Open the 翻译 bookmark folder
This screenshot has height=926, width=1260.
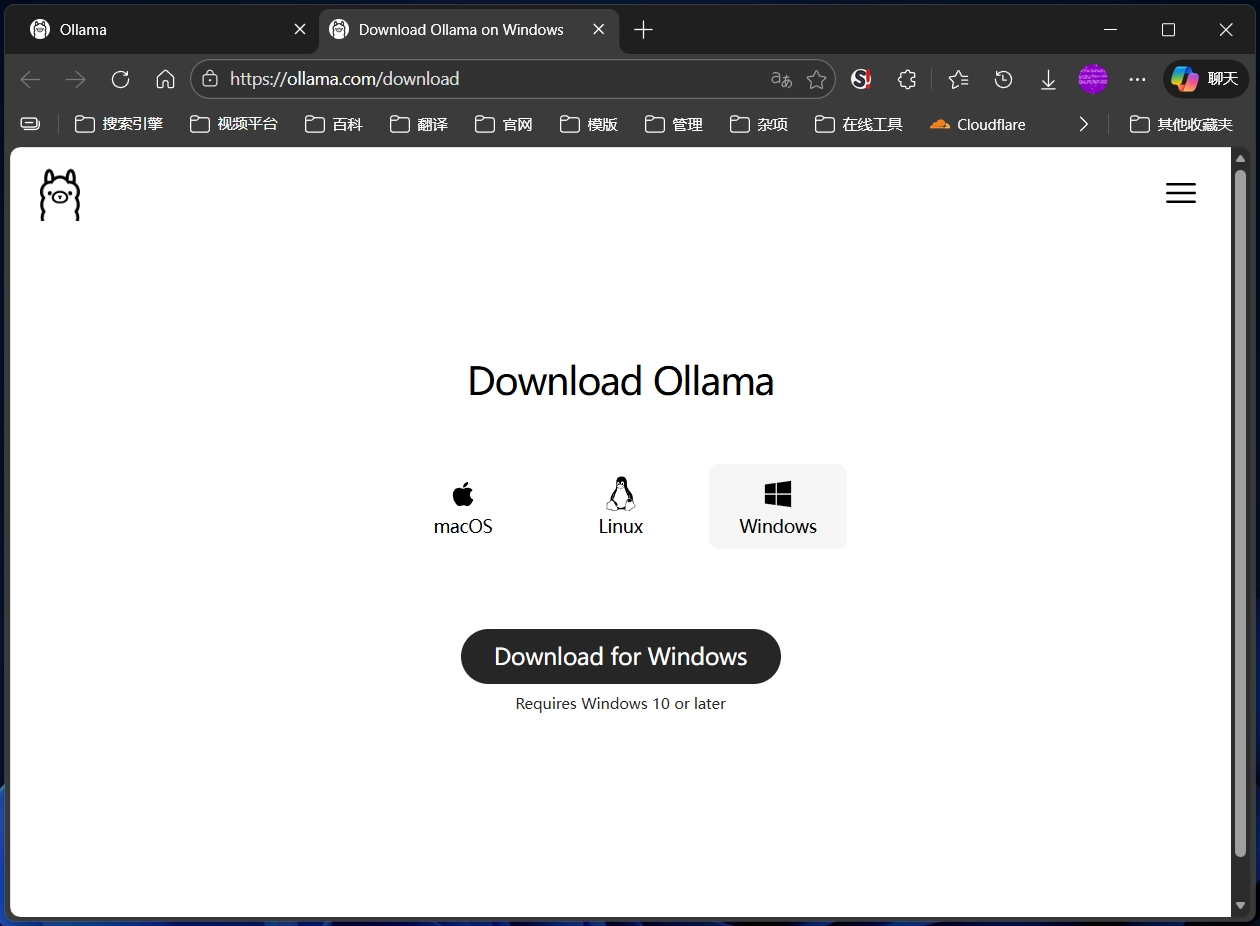[x=418, y=124]
